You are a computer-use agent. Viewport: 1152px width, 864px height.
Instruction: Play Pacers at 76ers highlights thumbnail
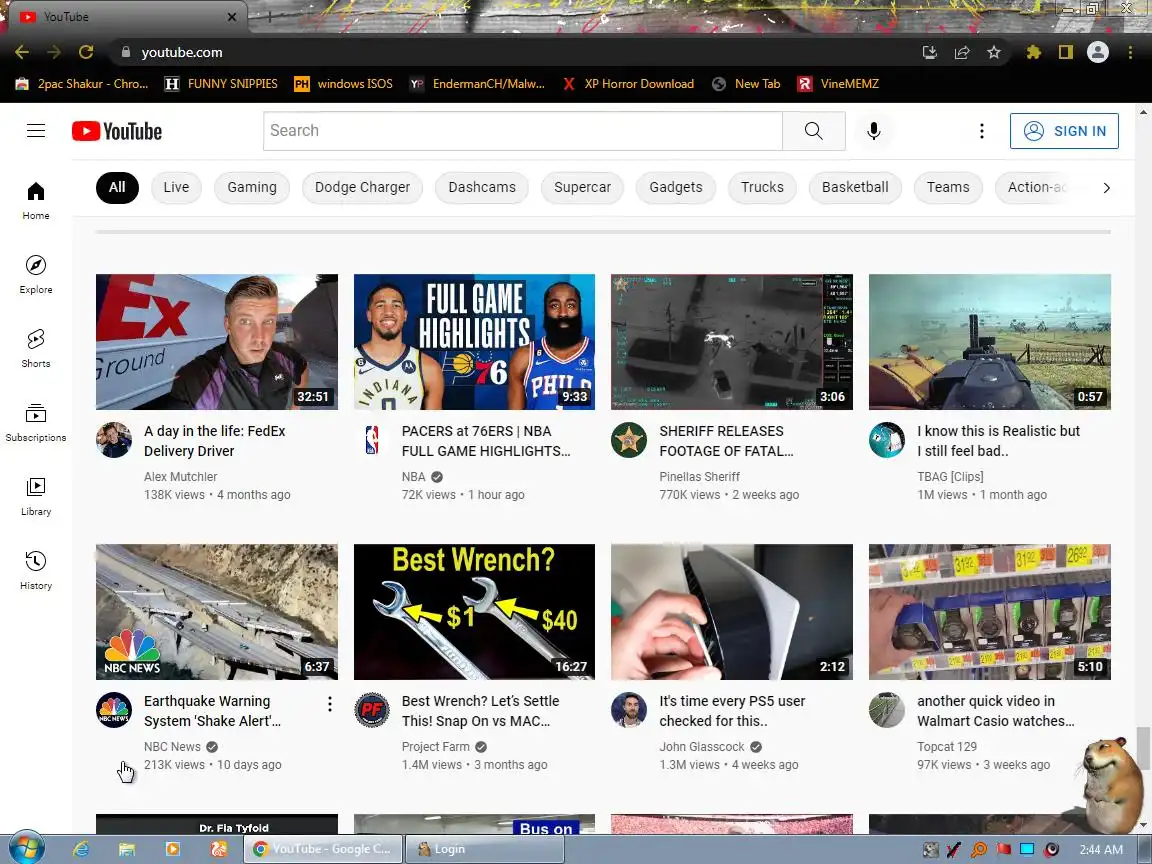tap(474, 342)
